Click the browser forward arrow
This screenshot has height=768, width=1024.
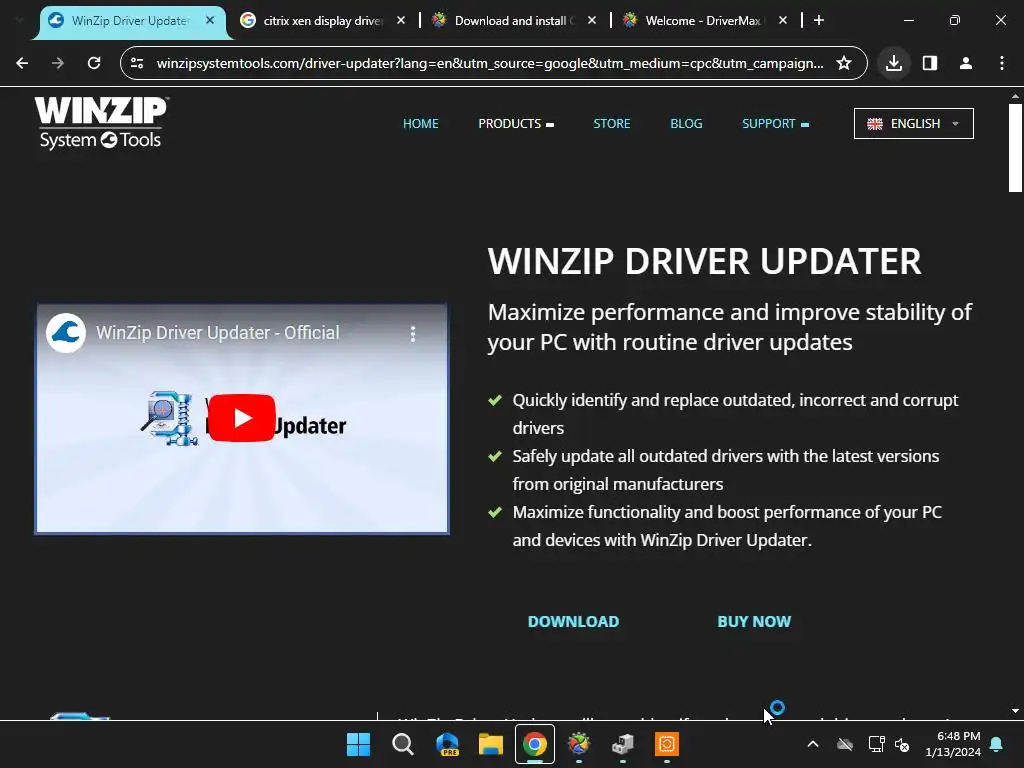[x=58, y=63]
